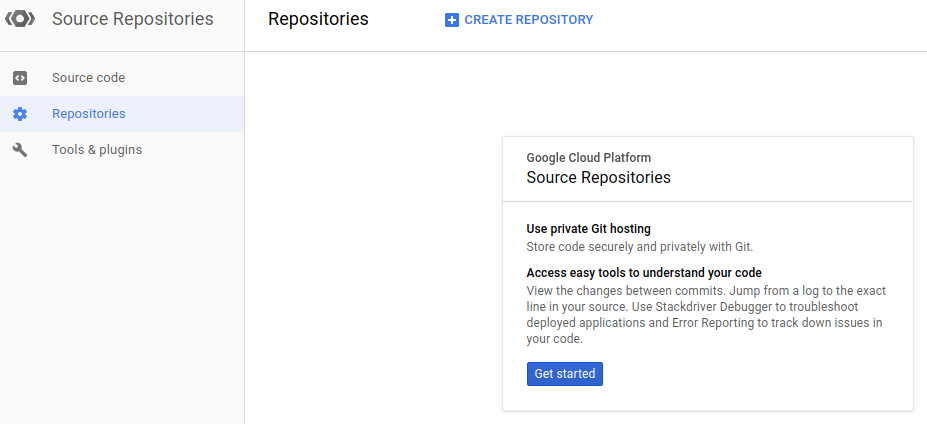Click the Google Cloud Platform card label
Image resolution: width=927 pixels, height=424 pixels.
589,158
